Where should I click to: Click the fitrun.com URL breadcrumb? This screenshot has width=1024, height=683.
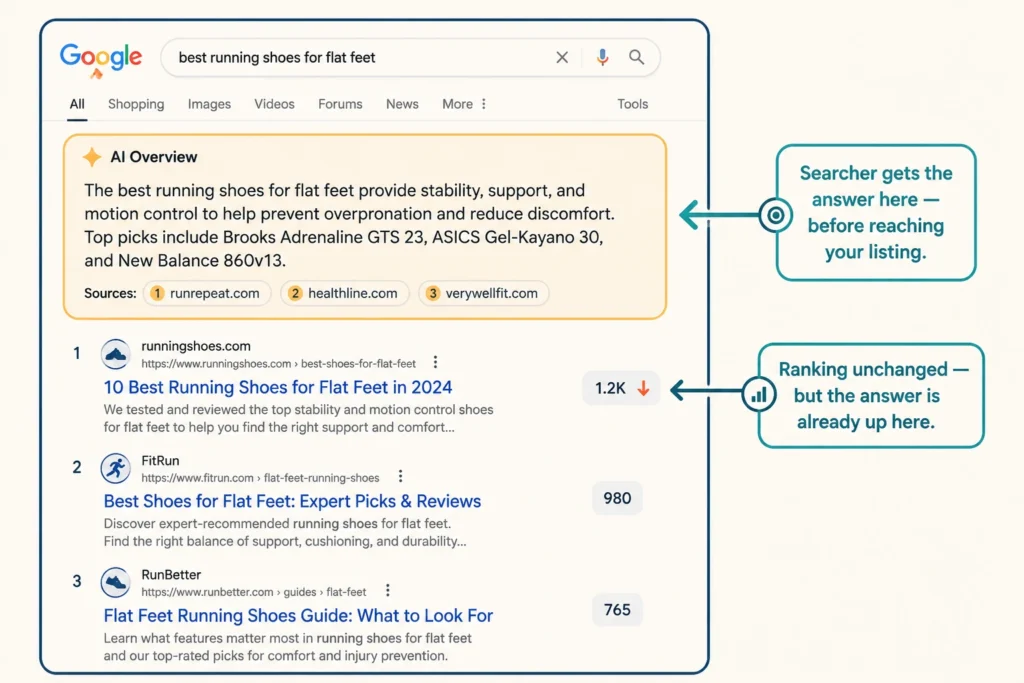click(260, 477)
